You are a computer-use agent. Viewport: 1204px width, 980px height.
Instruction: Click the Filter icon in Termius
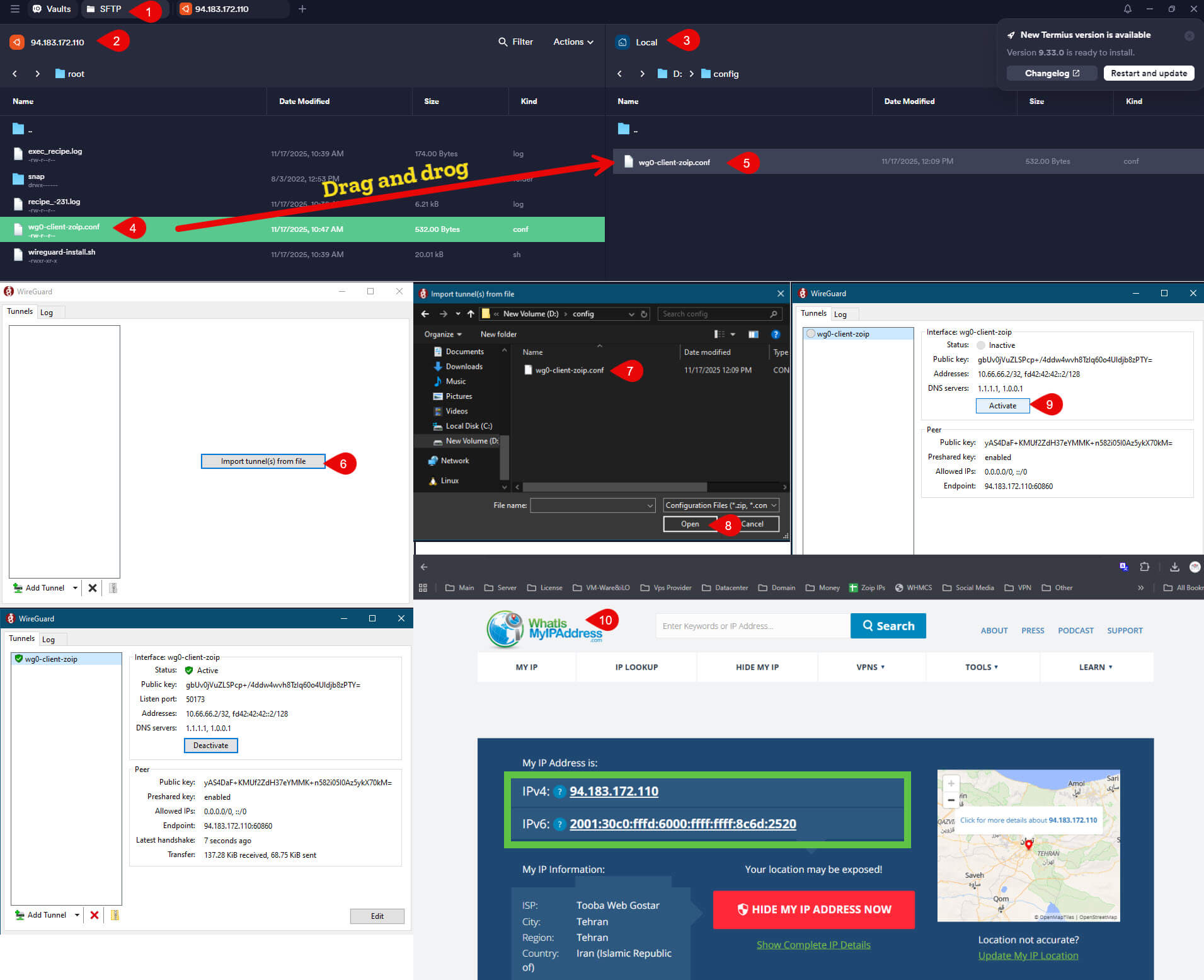[x=504, y=42]
